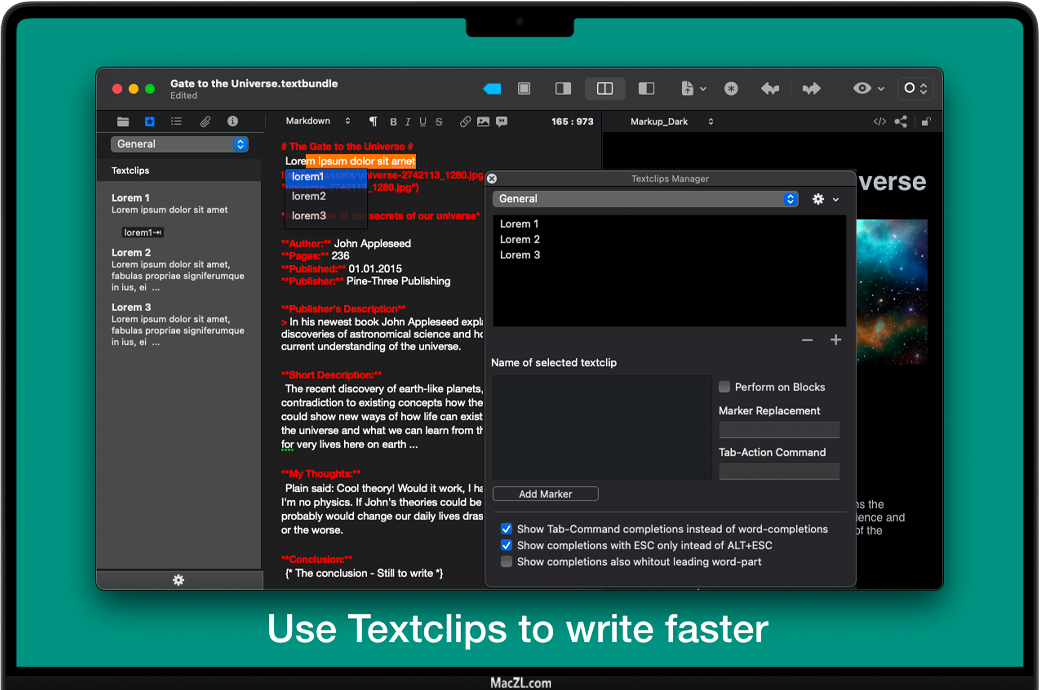Check Show completions without leading word-part
The height and width of the screenshot is (690, 1040).
click(x=507, y=562)
